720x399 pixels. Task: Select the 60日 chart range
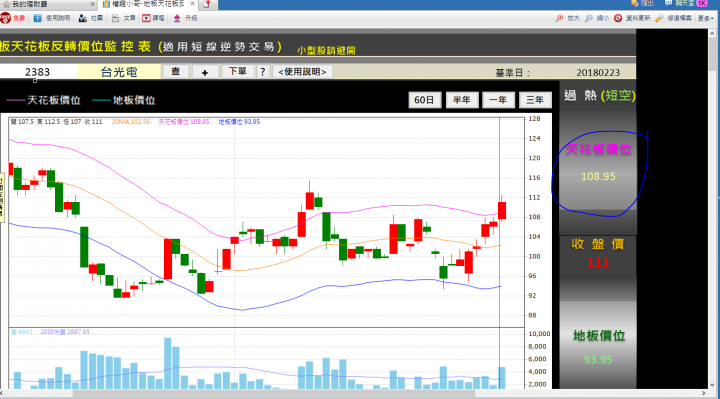coord(425,100)
